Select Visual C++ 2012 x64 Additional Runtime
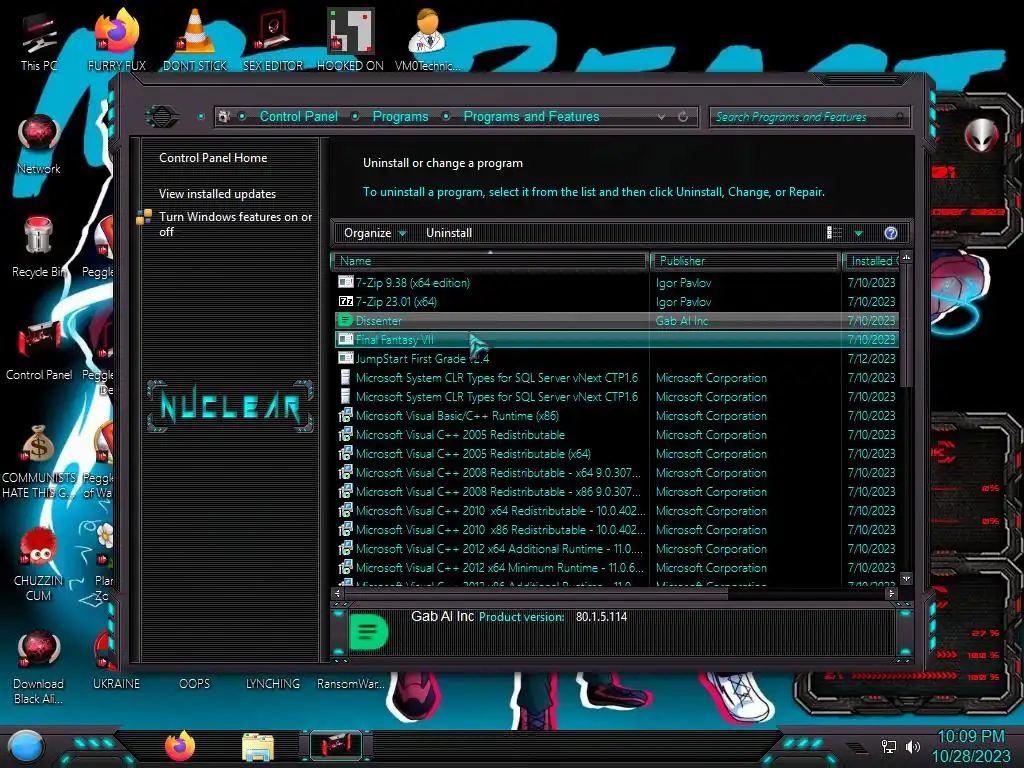 pos(617,549)
